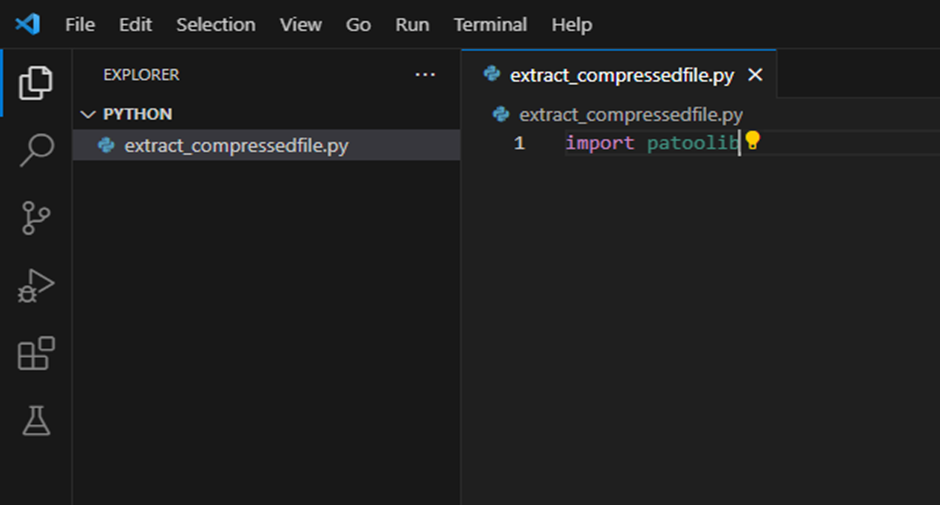Open the Source Control view icon

[35, 218]
